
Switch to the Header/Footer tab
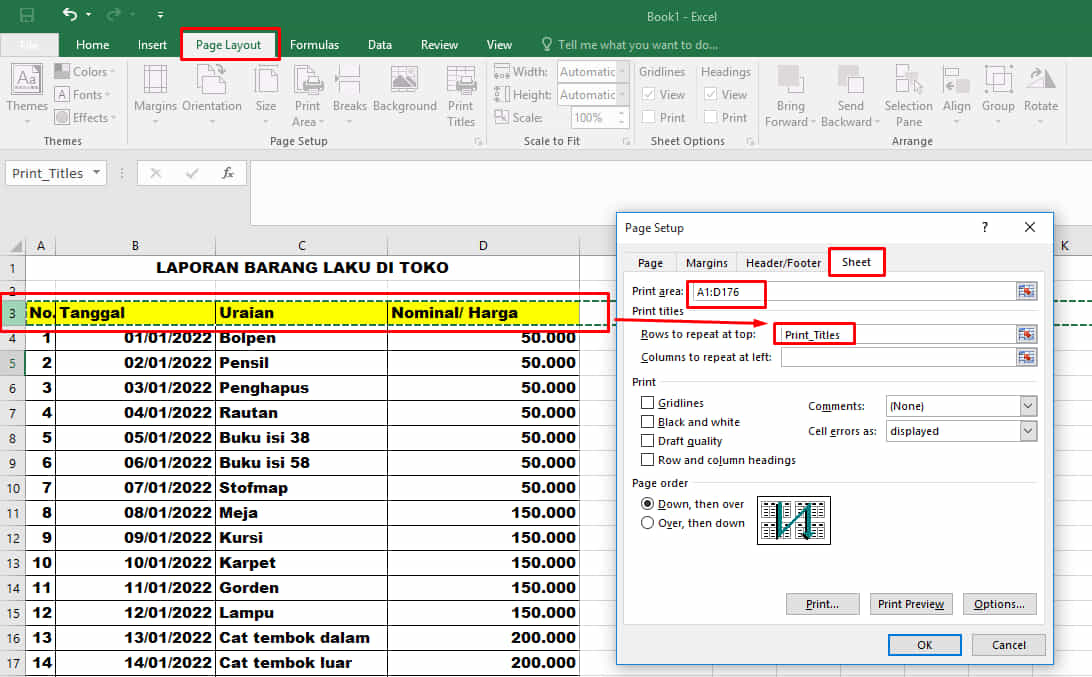783,263
